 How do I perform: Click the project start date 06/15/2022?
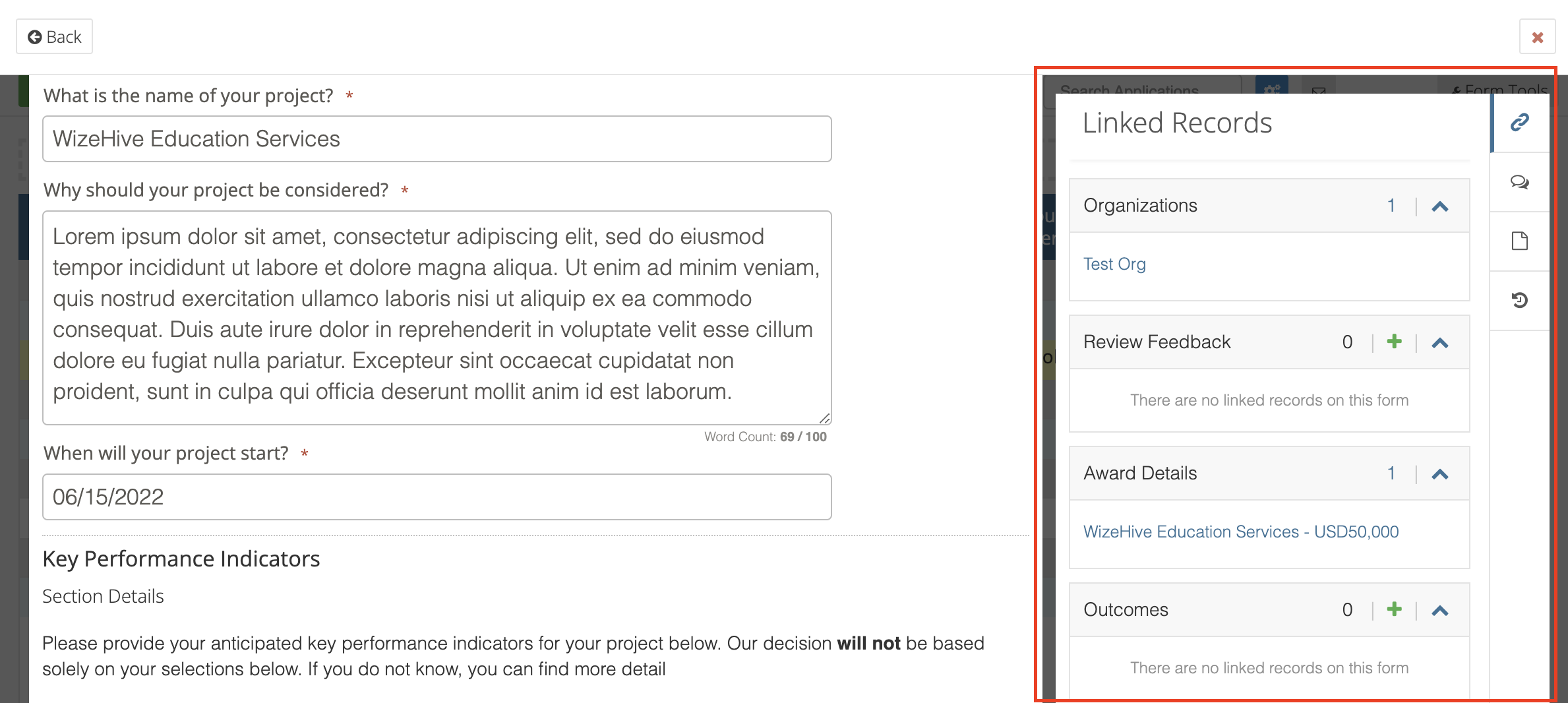[437, 497]
